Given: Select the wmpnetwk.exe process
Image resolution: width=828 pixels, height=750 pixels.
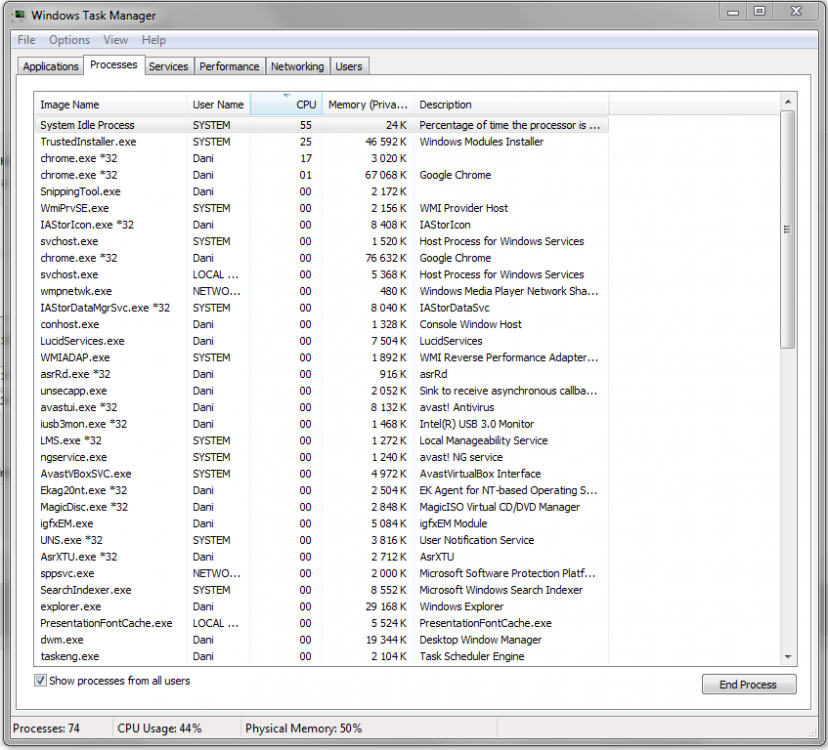Looking at the screenshot, I should coord(321,291).
